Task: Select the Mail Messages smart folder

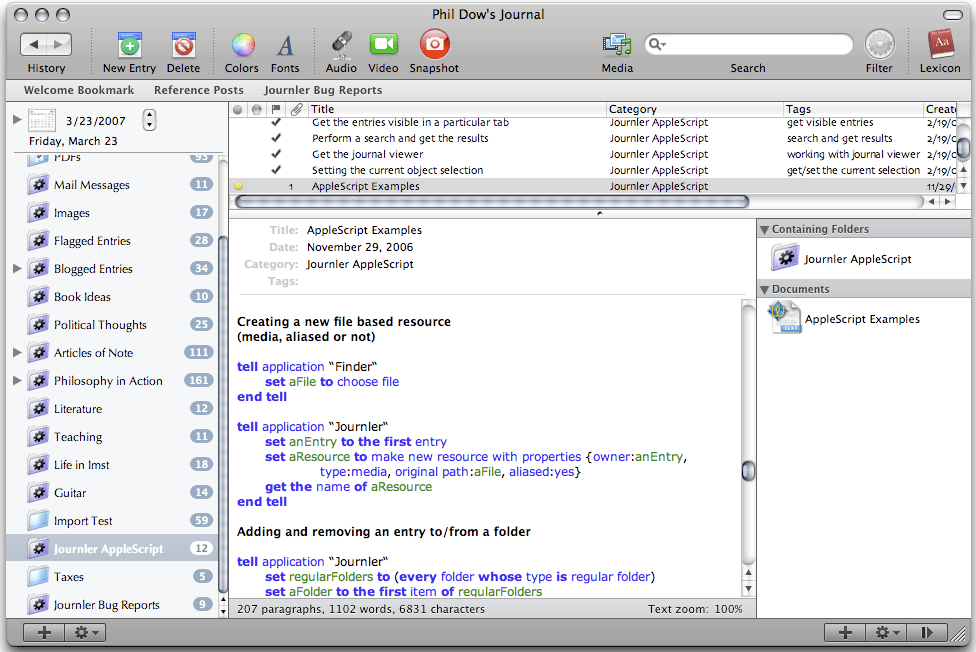Action: pyautogui.click(x=112, y=184)
